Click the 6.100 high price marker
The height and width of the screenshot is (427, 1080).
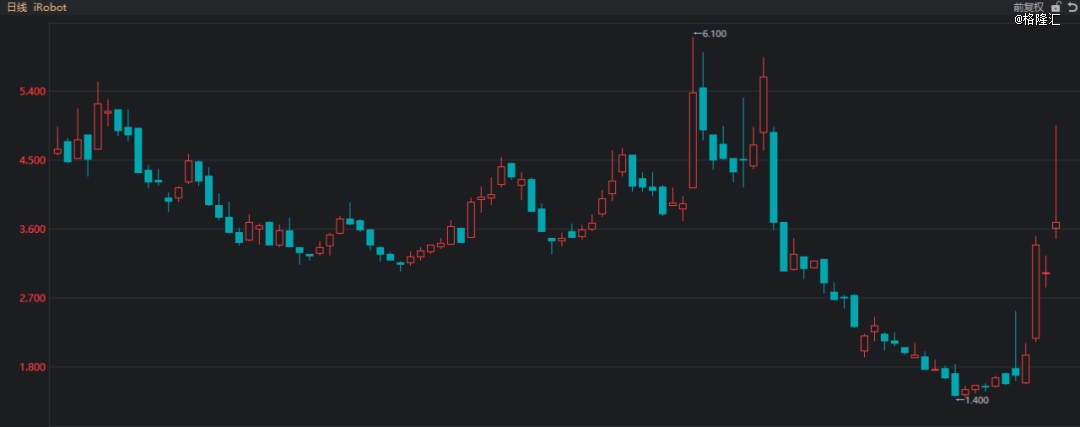712,34
